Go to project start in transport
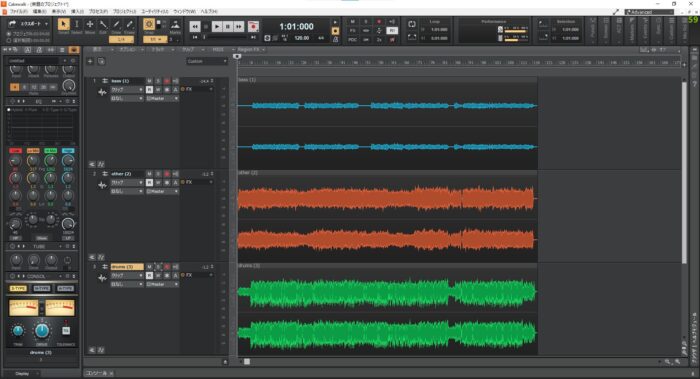The image size is (700, 379). click(x=195, y=37)
